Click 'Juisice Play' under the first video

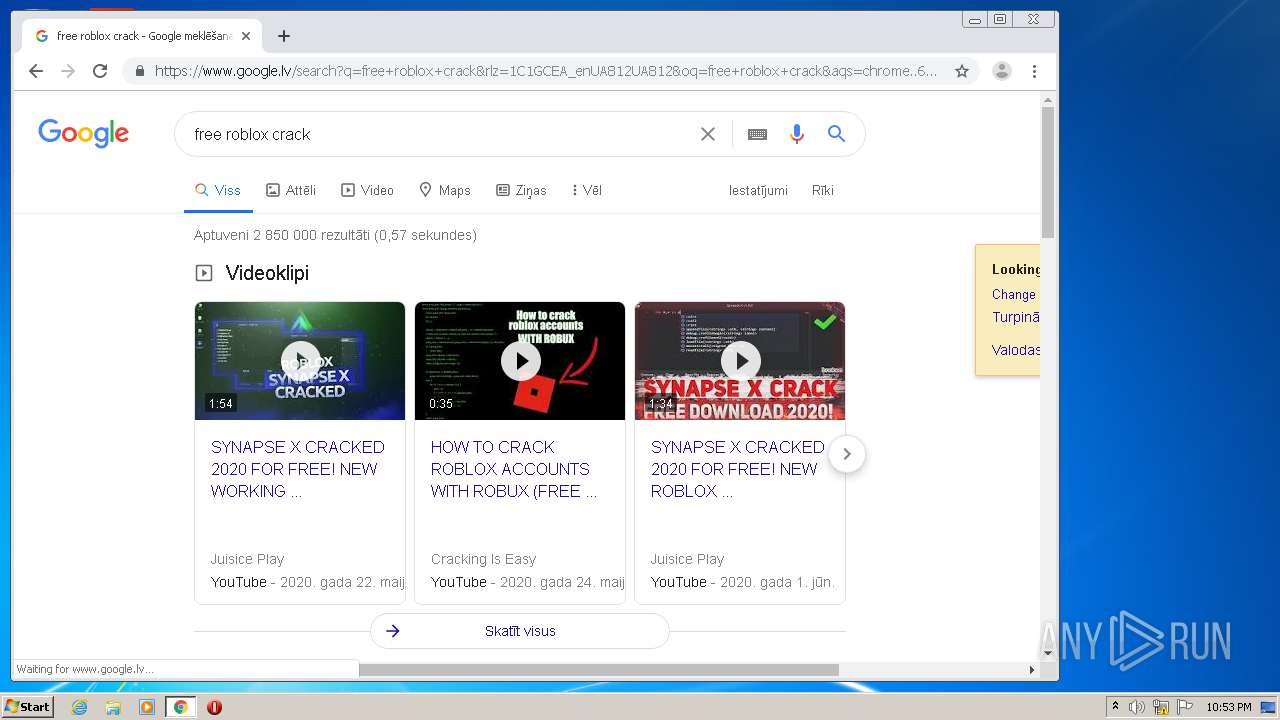click(x=247, y=559)
